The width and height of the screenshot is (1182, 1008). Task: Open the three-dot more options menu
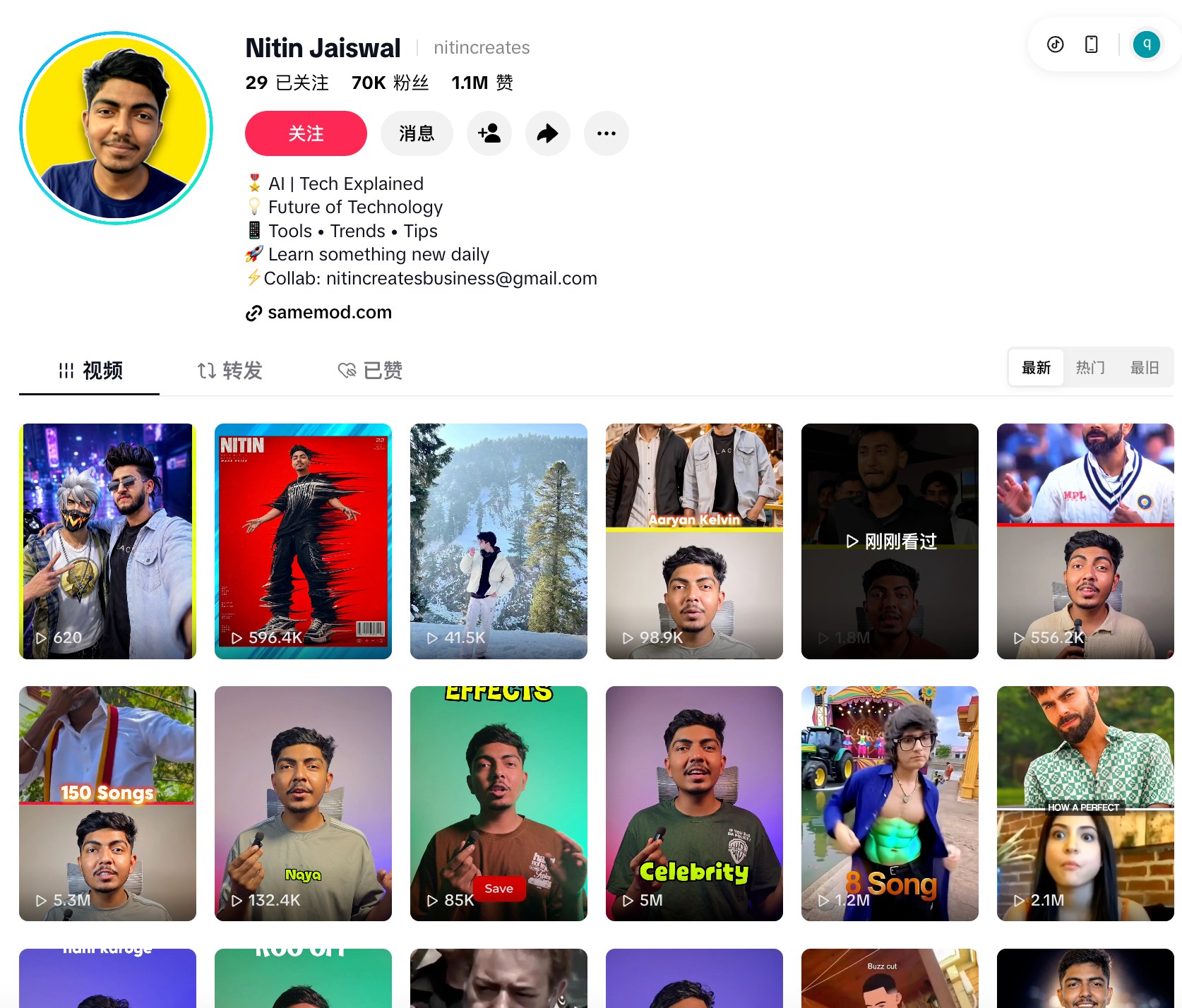click(607, 133)
